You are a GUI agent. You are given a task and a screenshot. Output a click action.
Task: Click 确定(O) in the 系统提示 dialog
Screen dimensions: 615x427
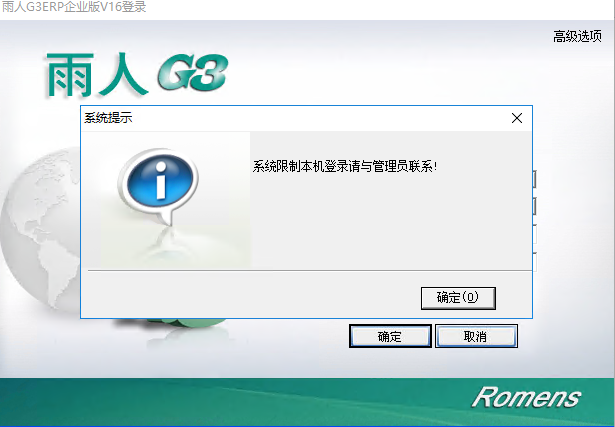pyautogui.click(x=458, y=298)
